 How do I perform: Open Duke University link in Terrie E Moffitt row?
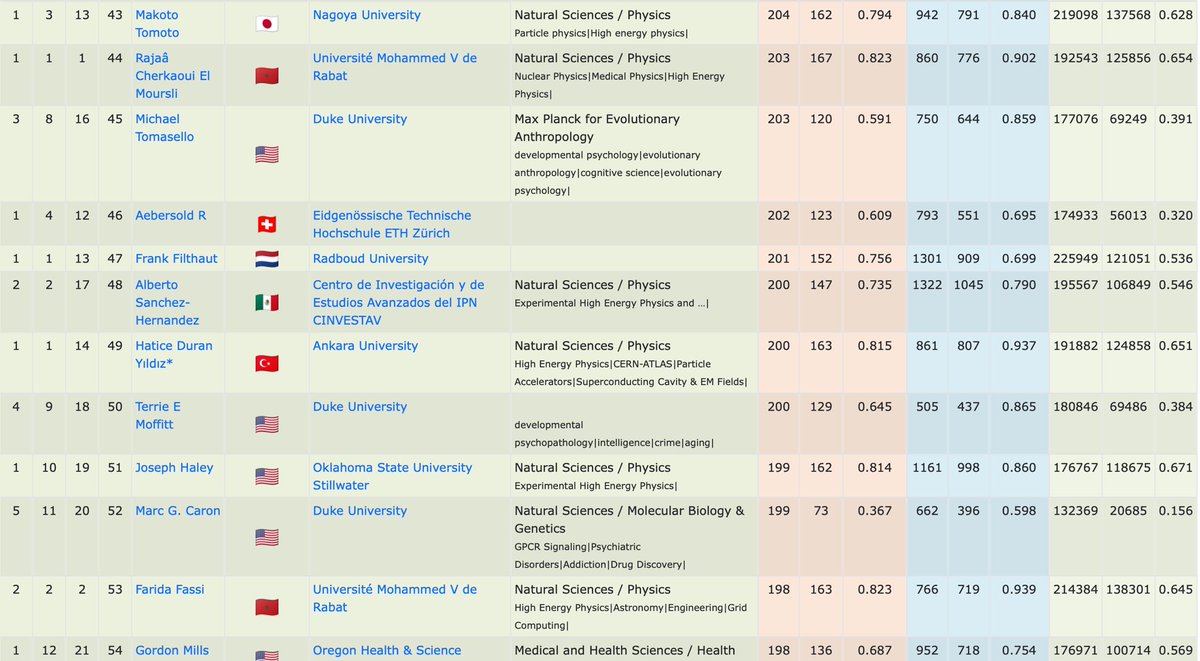pyautogui.click(x=360, y=406)
